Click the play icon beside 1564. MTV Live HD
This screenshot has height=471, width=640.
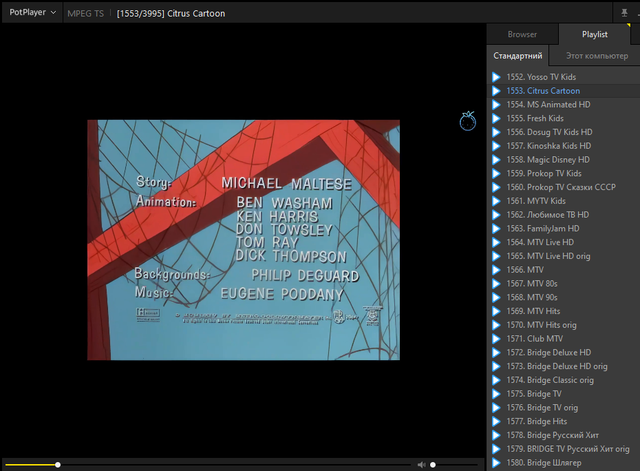click(x=496, y=242)
